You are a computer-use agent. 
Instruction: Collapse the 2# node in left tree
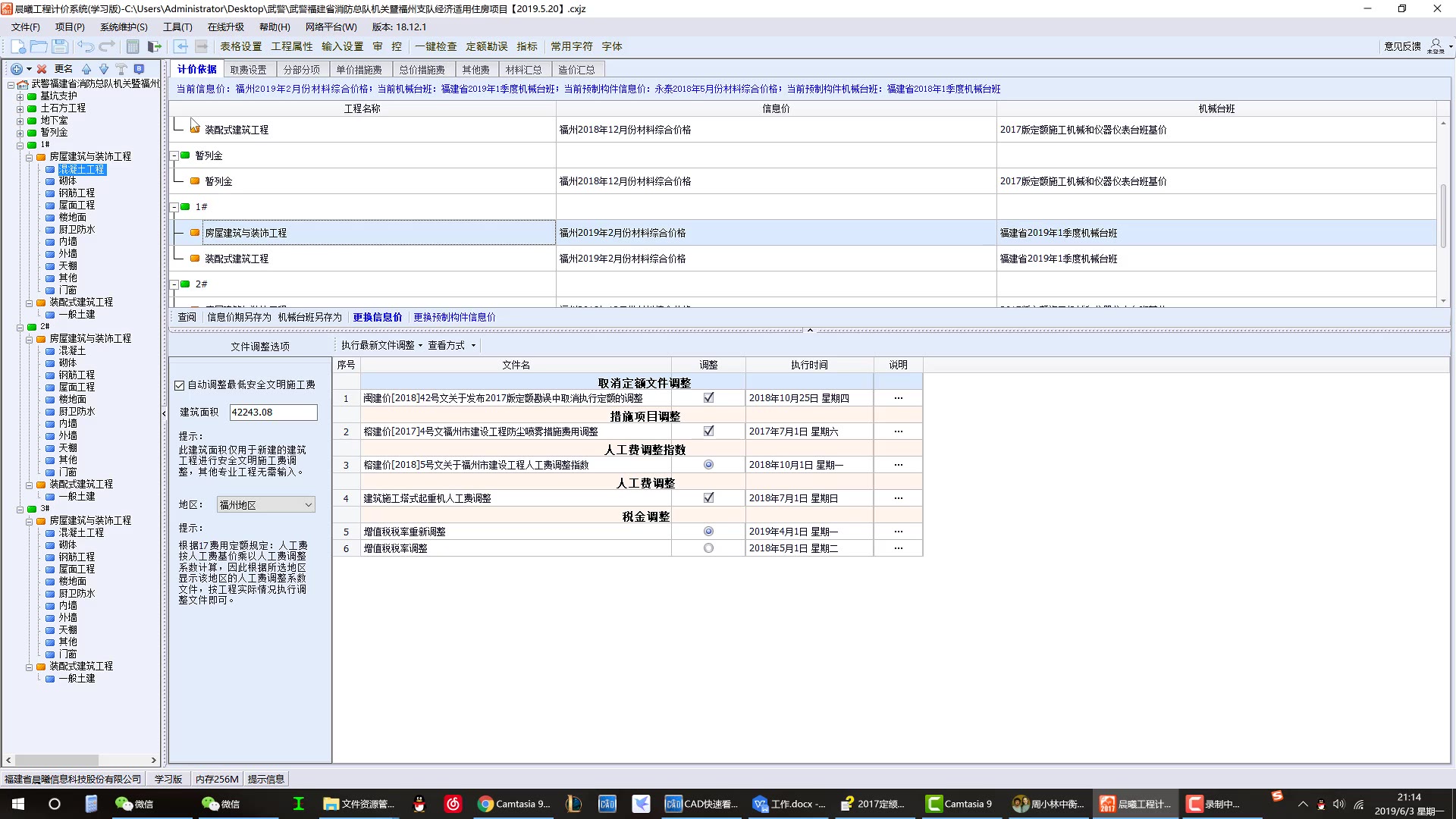(x=20, y=327)
